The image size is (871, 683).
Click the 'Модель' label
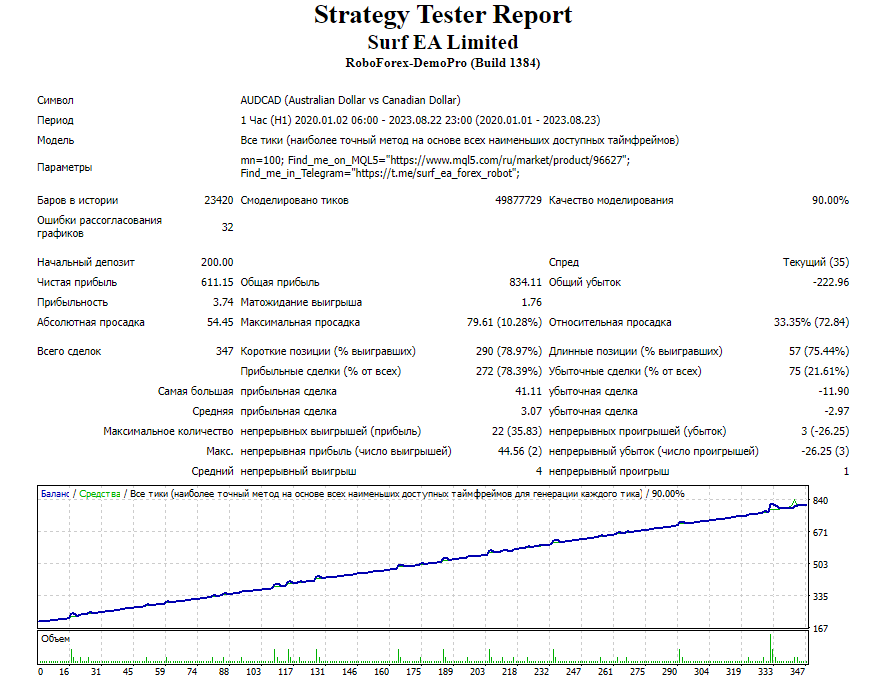(56, 140)
